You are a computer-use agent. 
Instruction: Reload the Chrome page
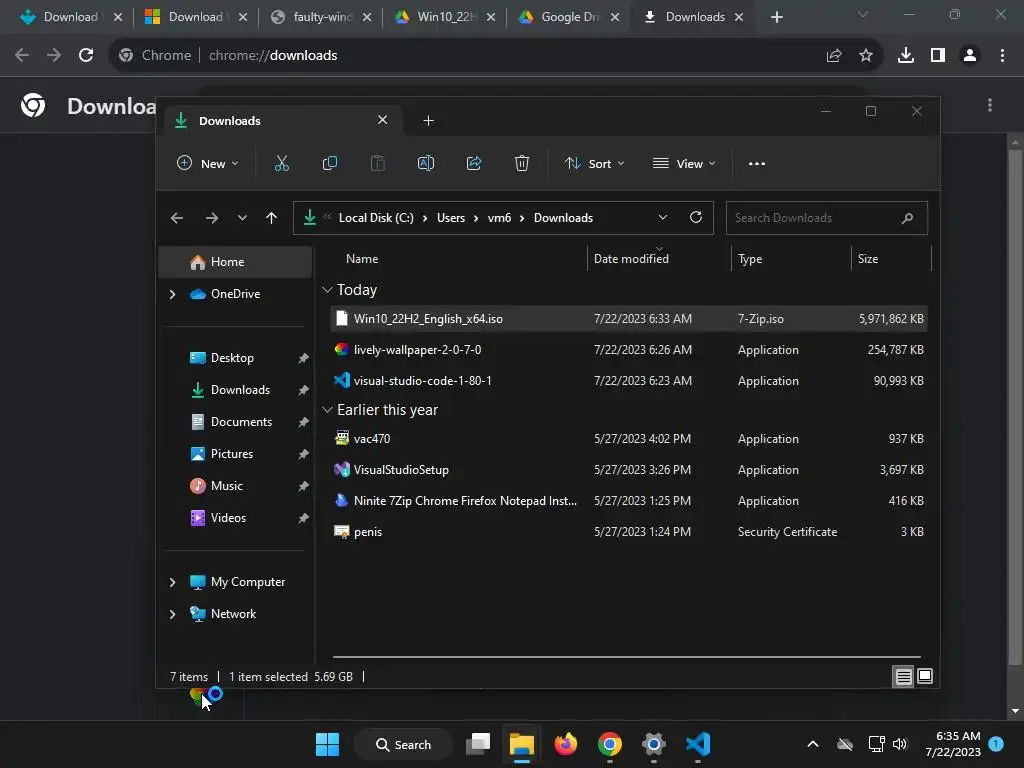(x=86, y=56)
